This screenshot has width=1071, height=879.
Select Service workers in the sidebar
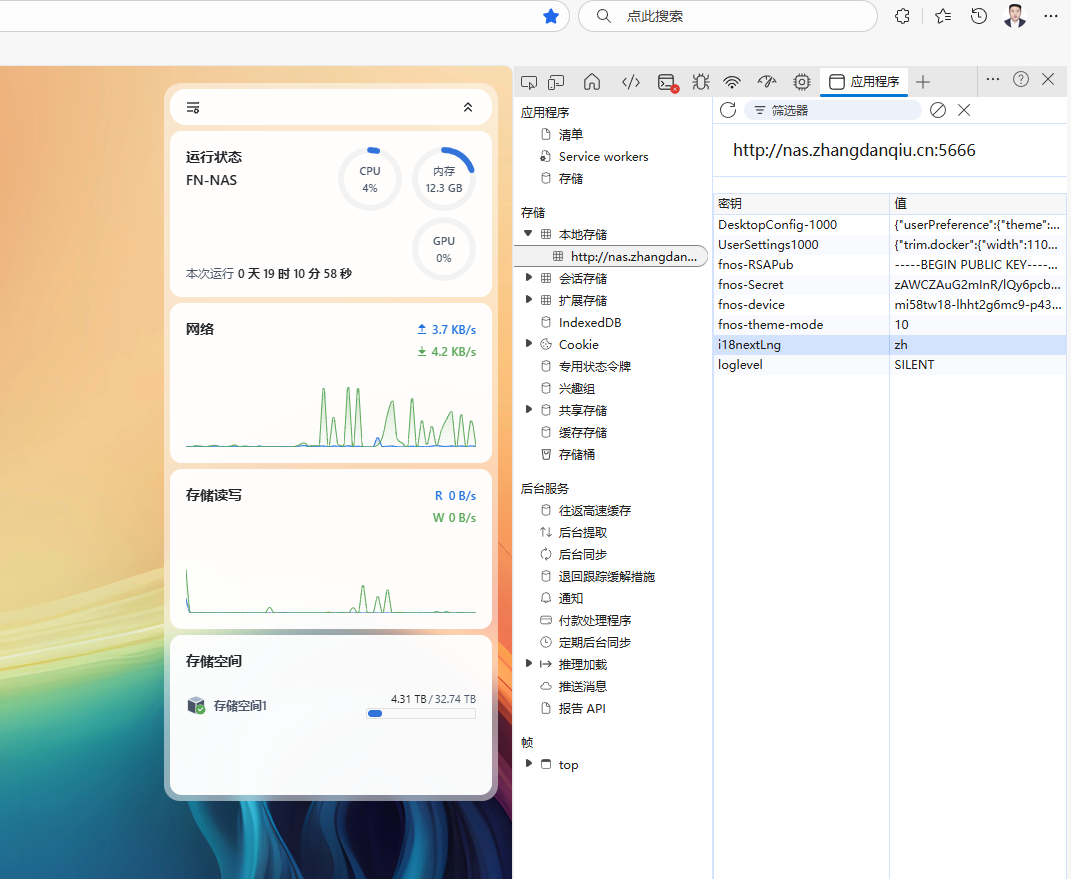[x=603, y=156]
